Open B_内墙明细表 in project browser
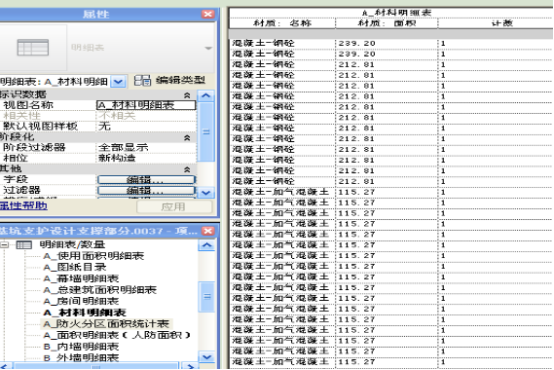Image resolution: width=554 pixels, height=370 pixels. [x=81, y=346]
